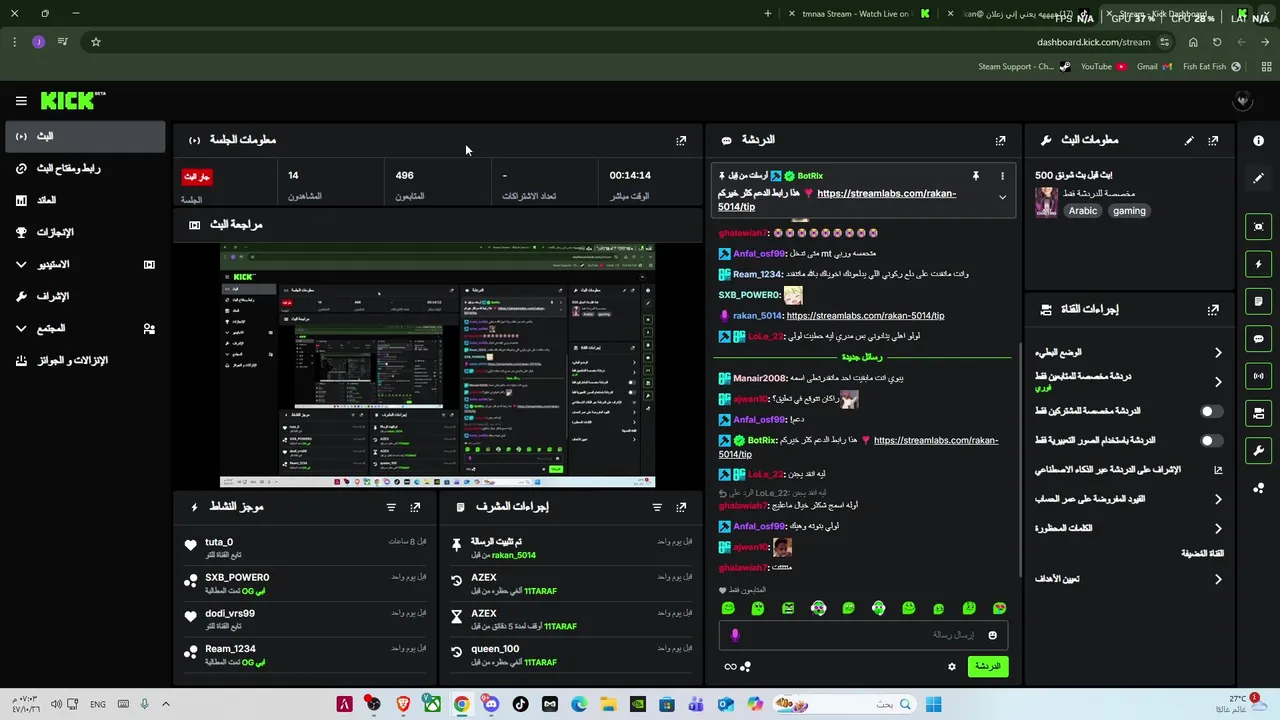The height and width of the screenshot is (720, 1280).
Task: Click the three-dots icon in right rail
Action: 1258,488
